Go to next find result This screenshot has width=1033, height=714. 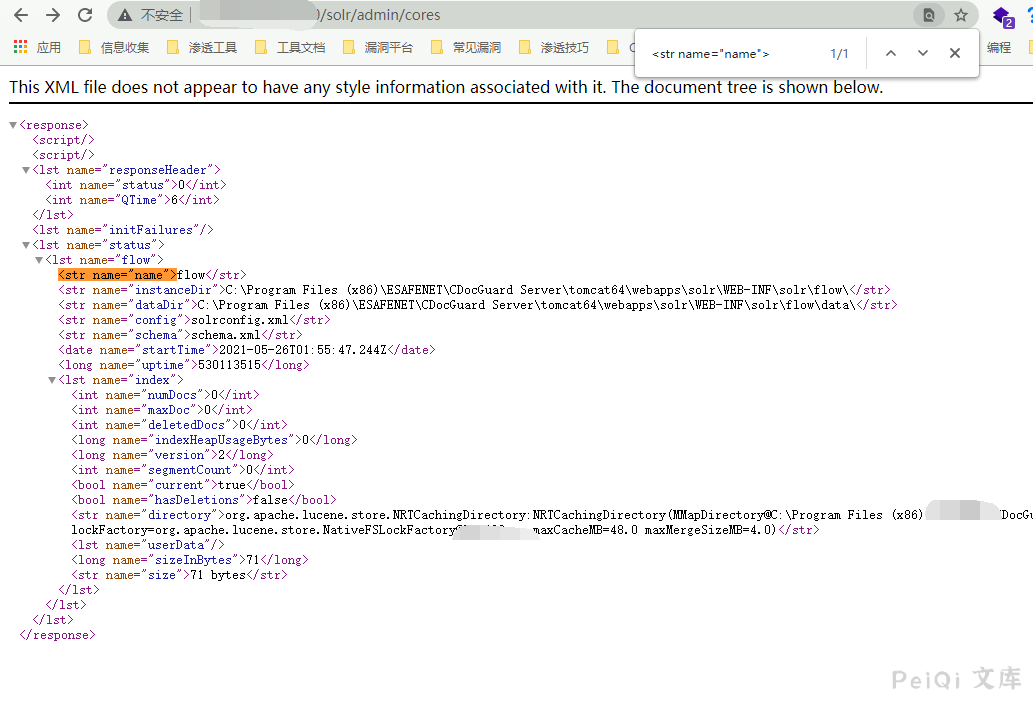922,53
